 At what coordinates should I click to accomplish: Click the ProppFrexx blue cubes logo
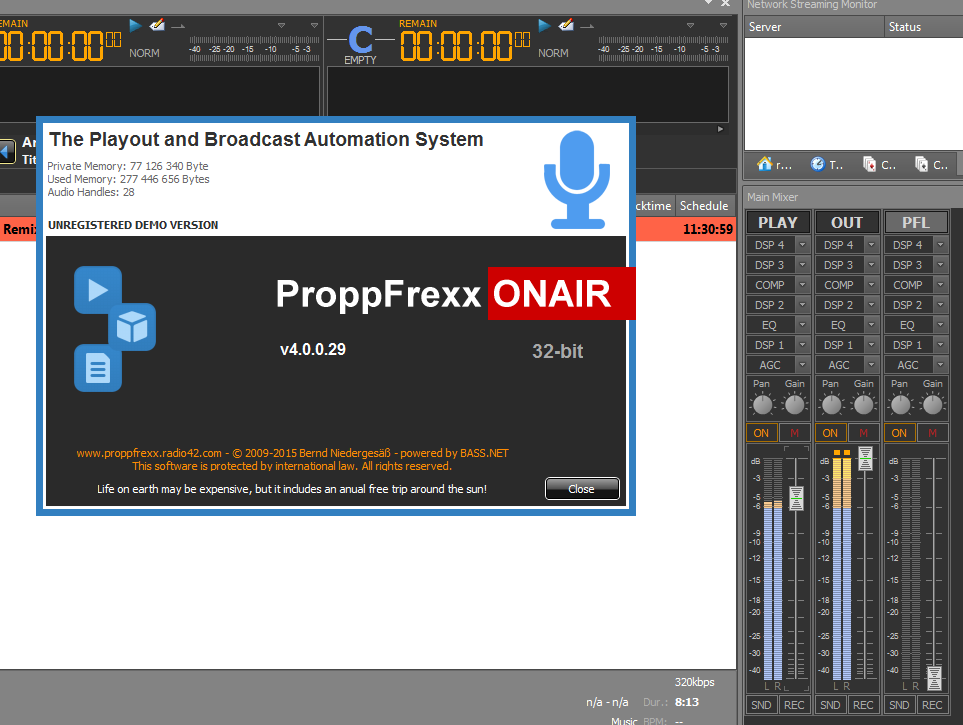coord(115,329)
